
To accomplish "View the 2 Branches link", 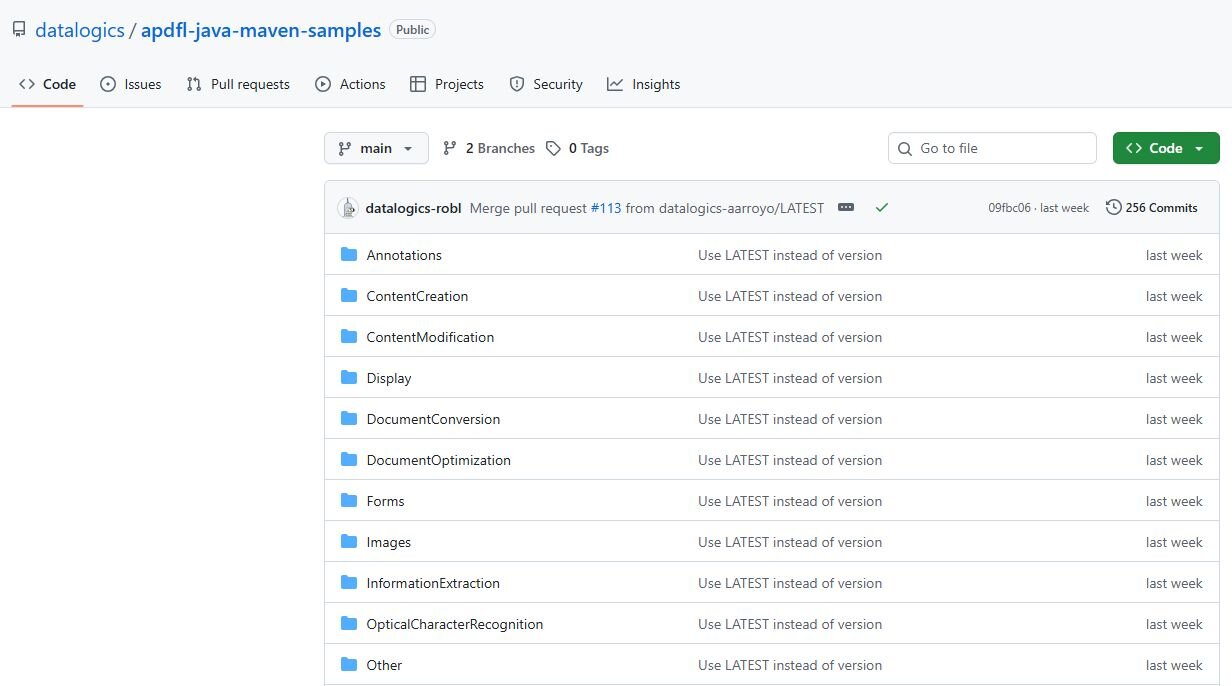I will click(x=489, y=148).
